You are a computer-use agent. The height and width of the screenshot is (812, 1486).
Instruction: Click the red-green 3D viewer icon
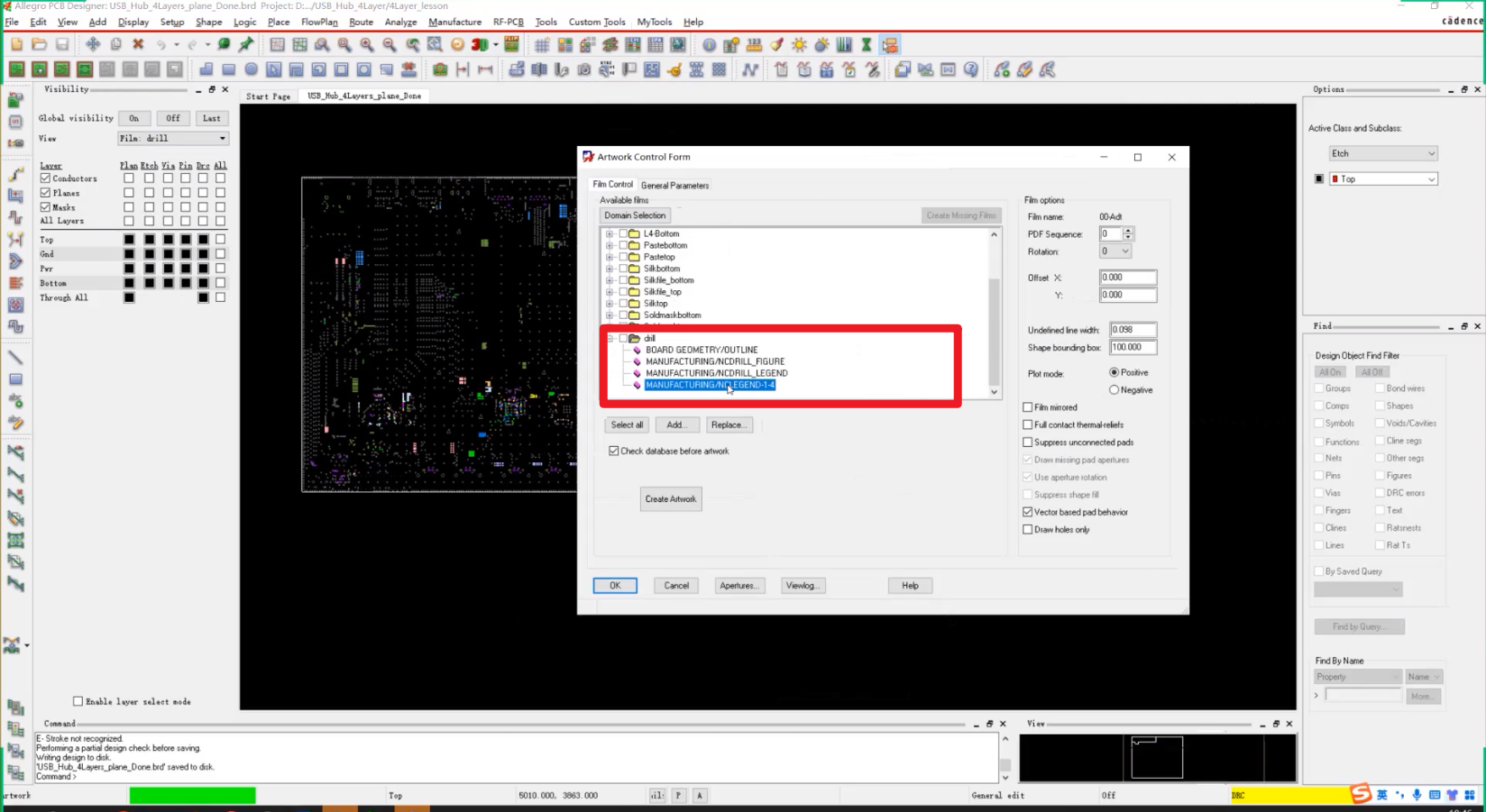click(480, 44)
